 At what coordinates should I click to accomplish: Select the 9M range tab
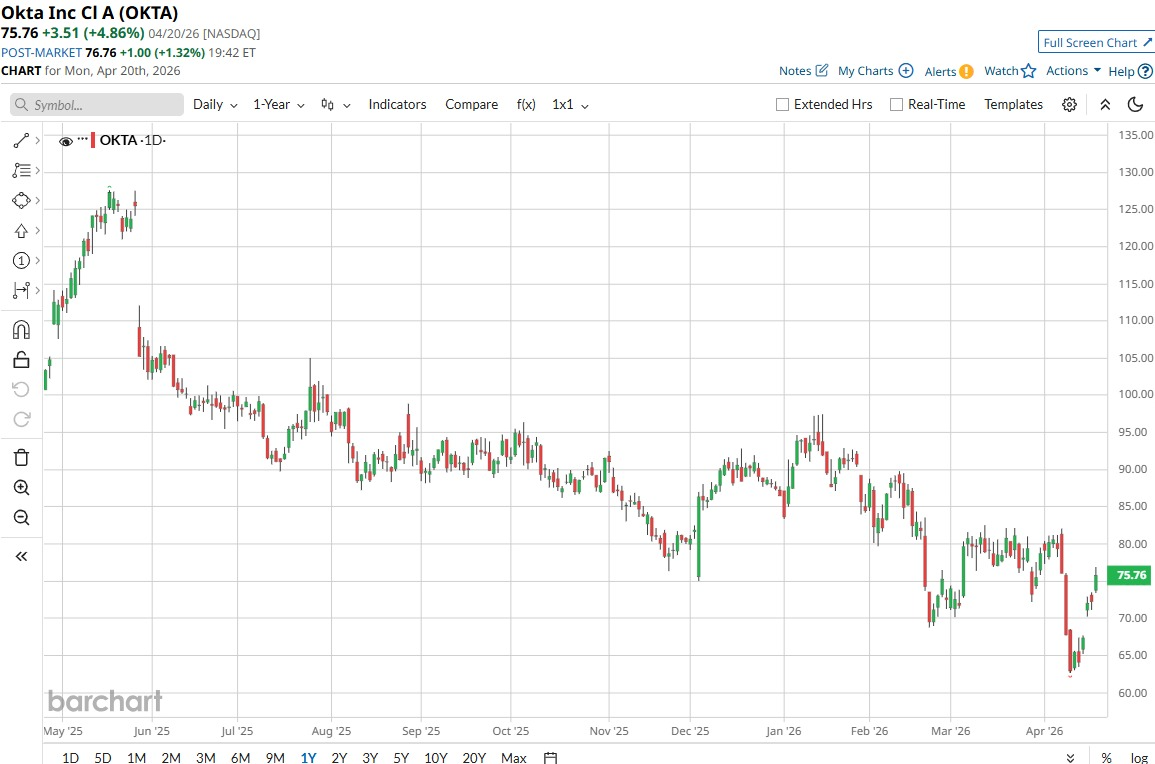point(275,757)
